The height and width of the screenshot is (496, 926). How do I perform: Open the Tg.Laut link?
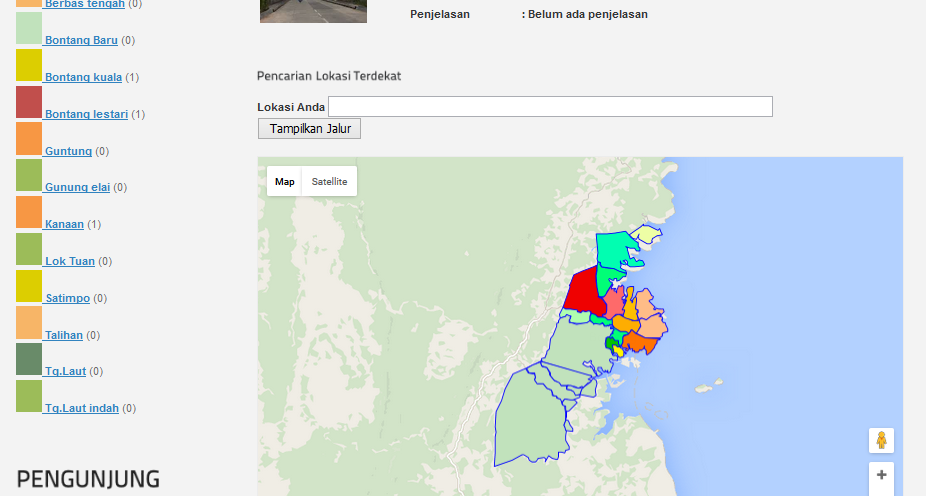coord(66,371)
